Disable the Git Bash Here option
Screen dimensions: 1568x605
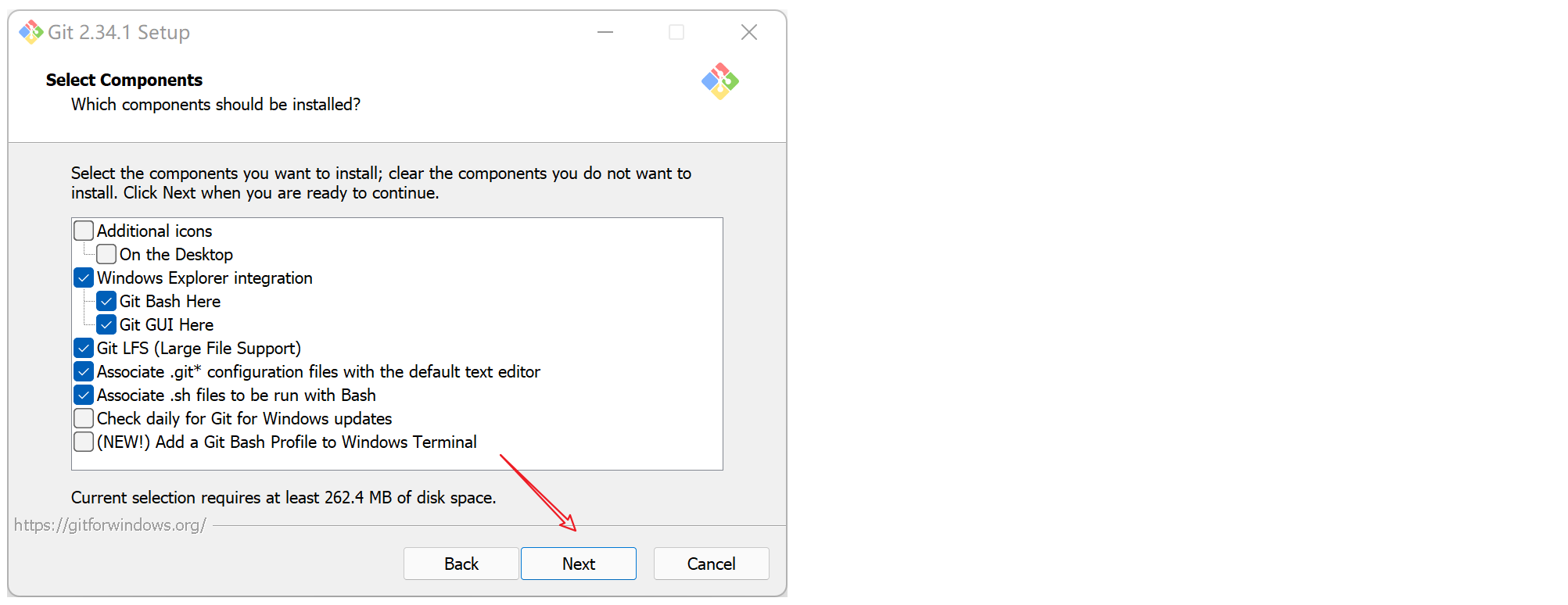click(x=106, y=301)
